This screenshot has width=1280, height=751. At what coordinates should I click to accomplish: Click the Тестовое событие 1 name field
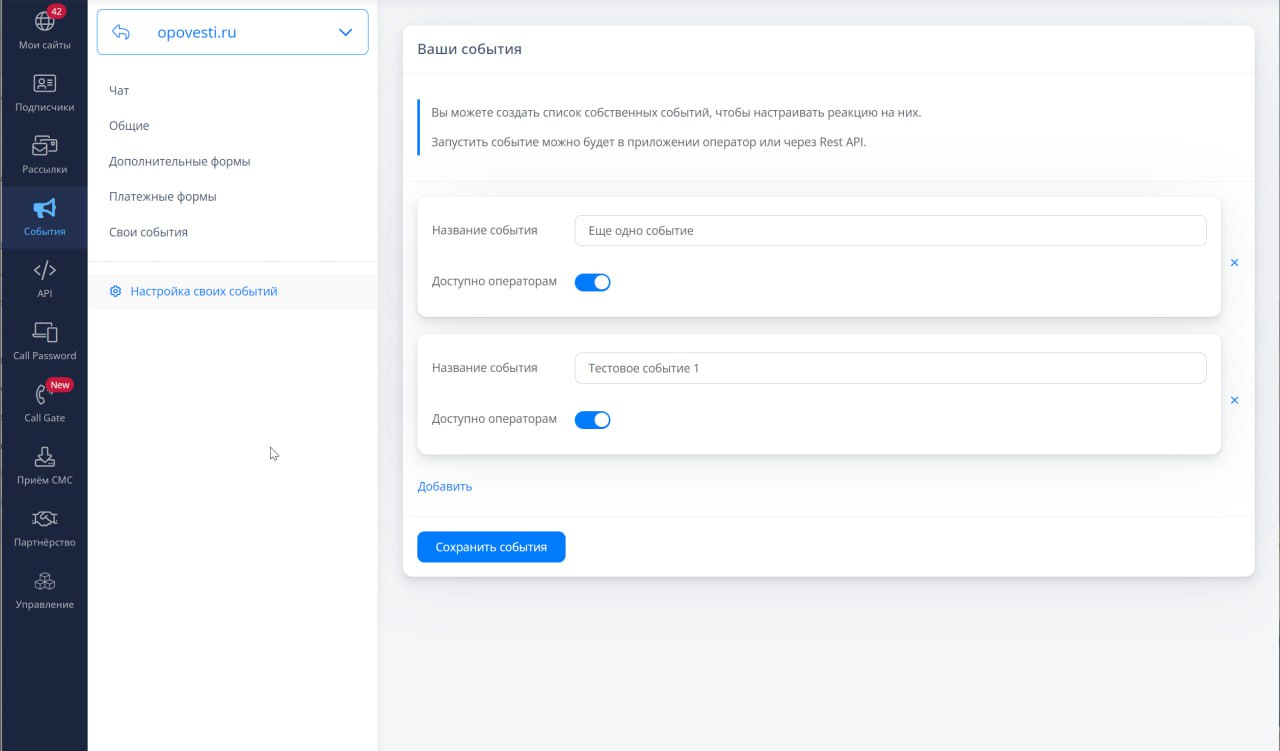click(890, 368)
